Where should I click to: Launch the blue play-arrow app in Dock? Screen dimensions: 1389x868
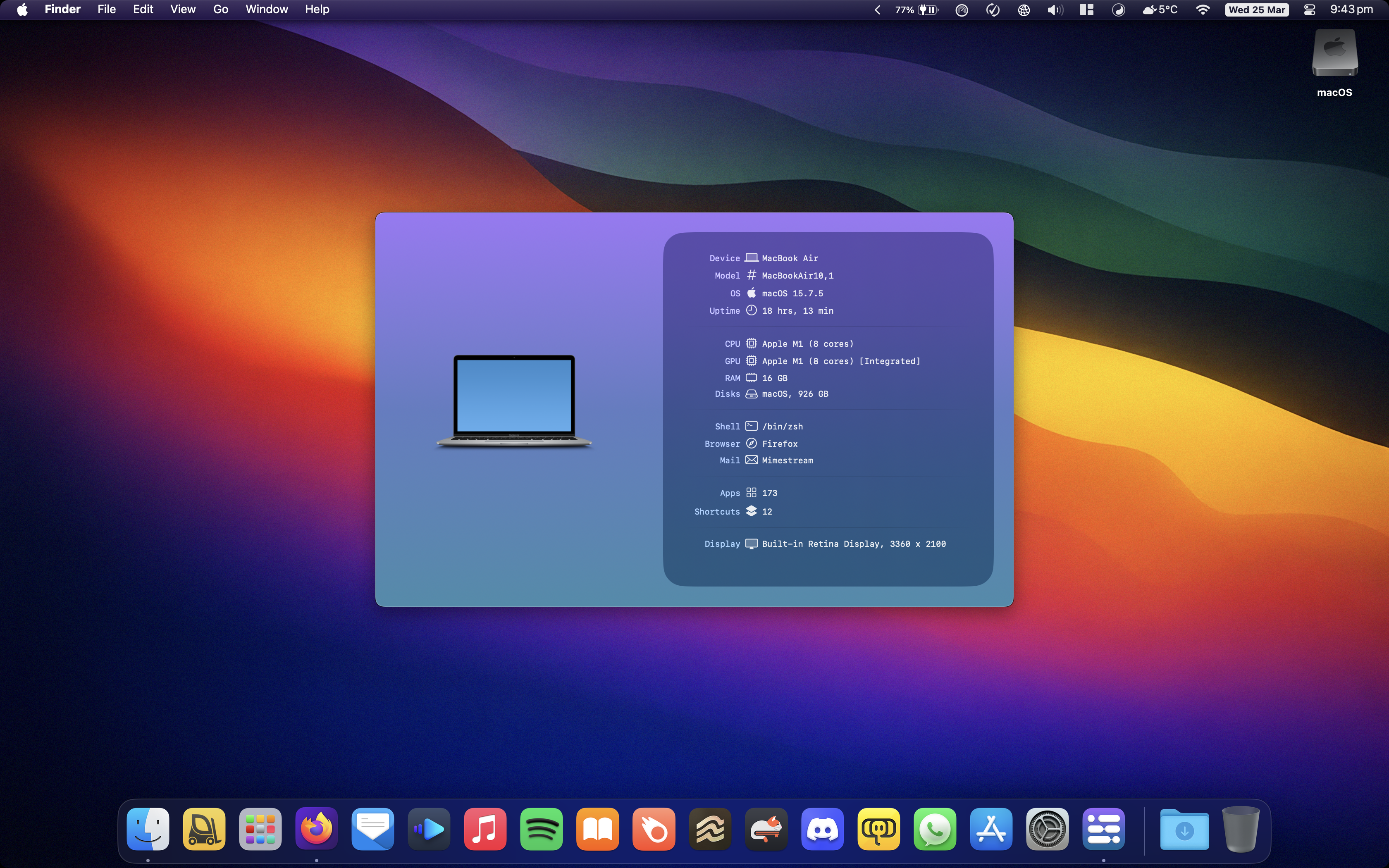click(430, 829)
